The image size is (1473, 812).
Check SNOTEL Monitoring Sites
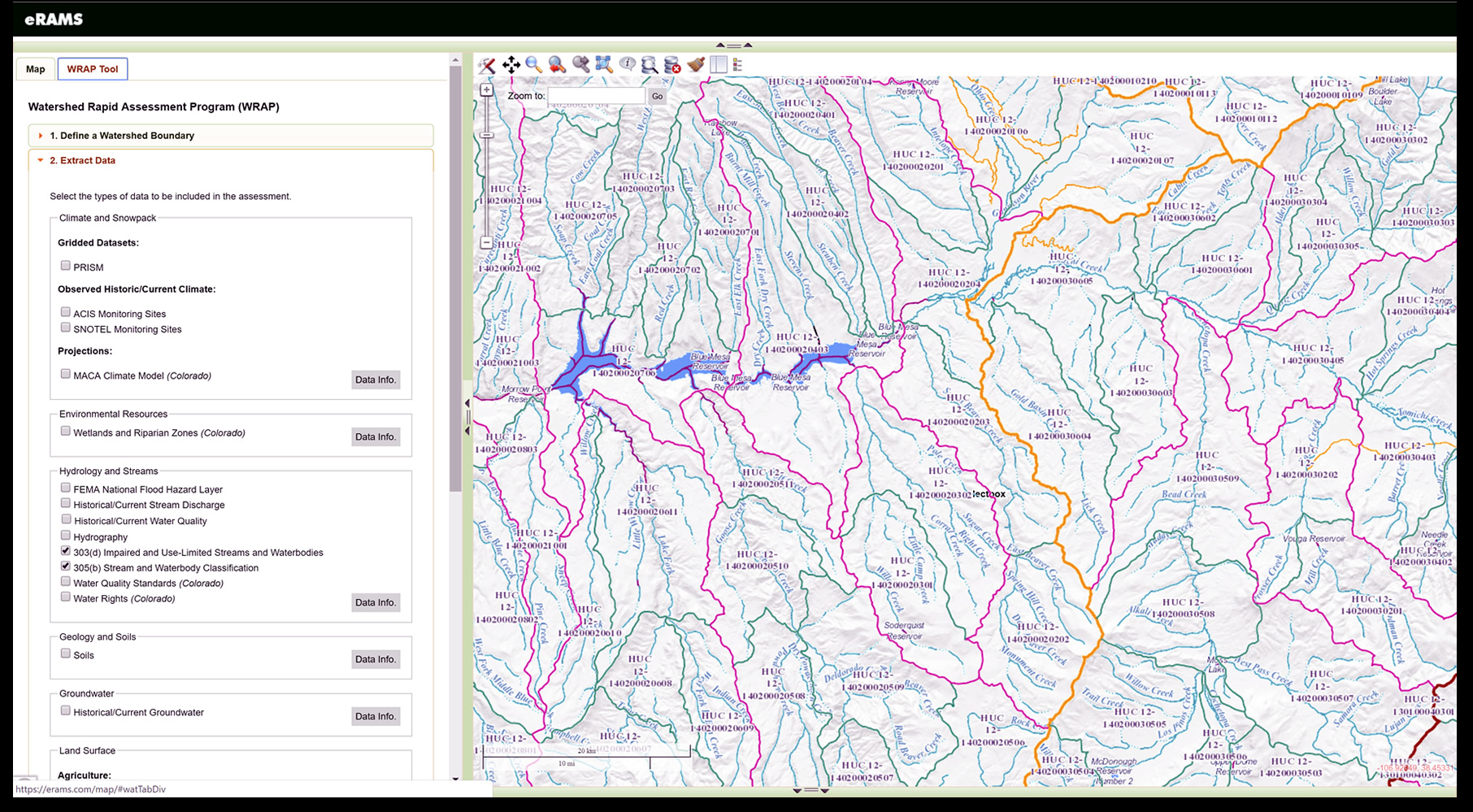pyautogui.click(x=66, y=328)
